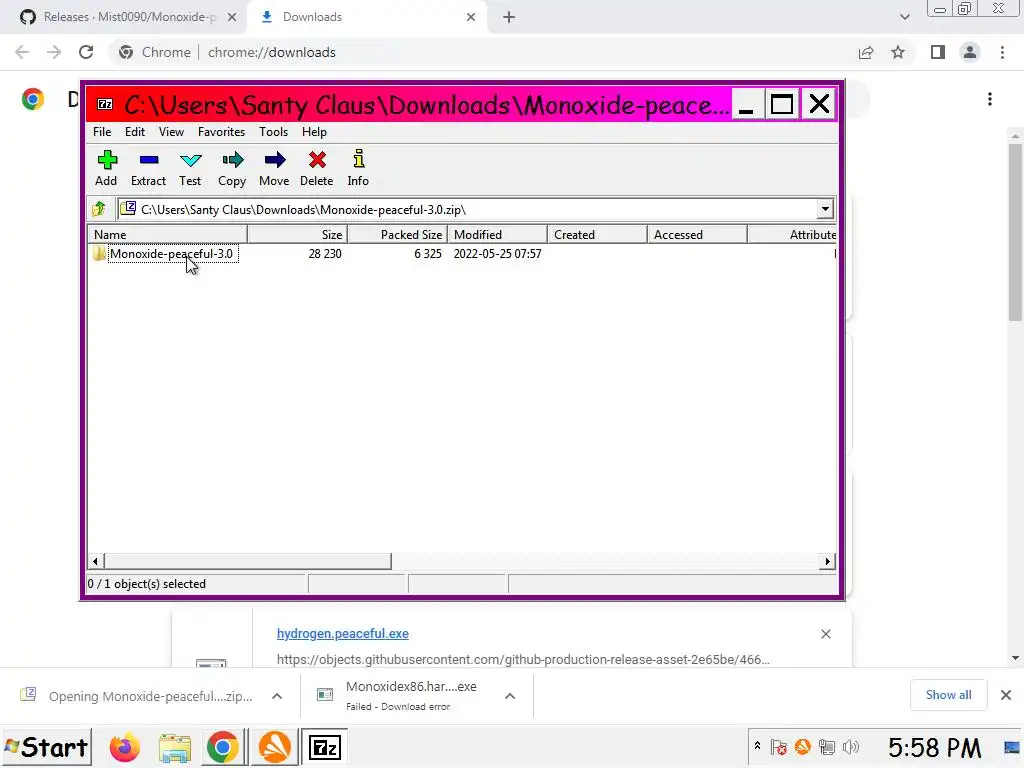
Task: Open the Start menu
Action: point(46,747)
